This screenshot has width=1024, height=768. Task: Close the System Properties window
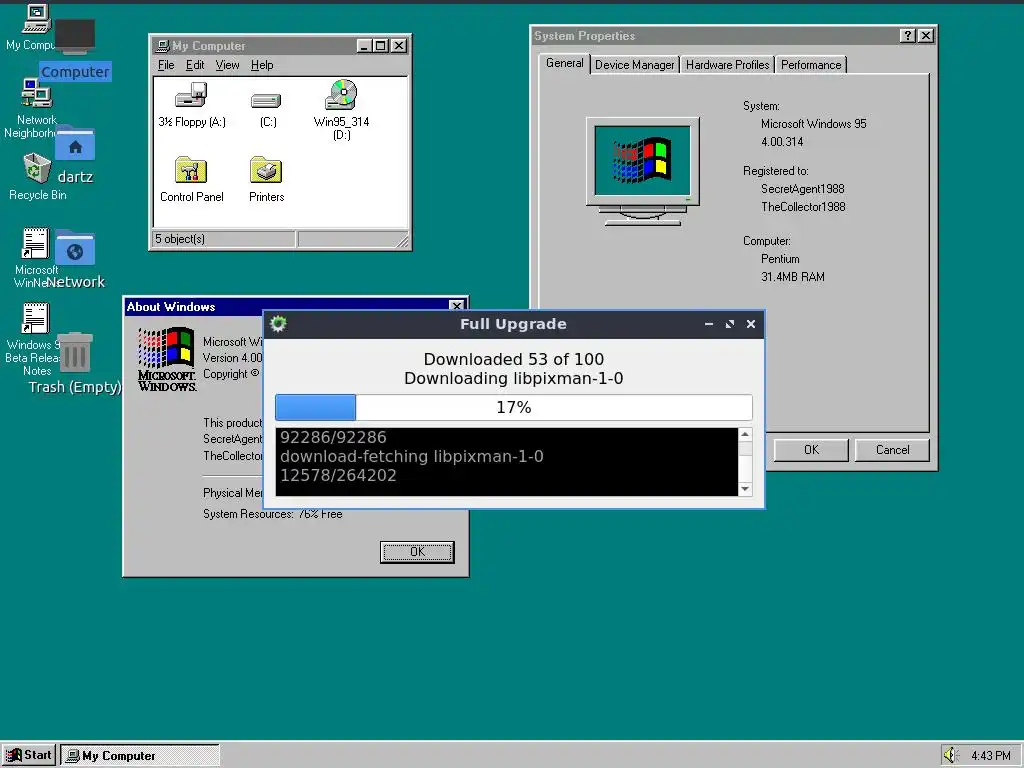point(925,36)
